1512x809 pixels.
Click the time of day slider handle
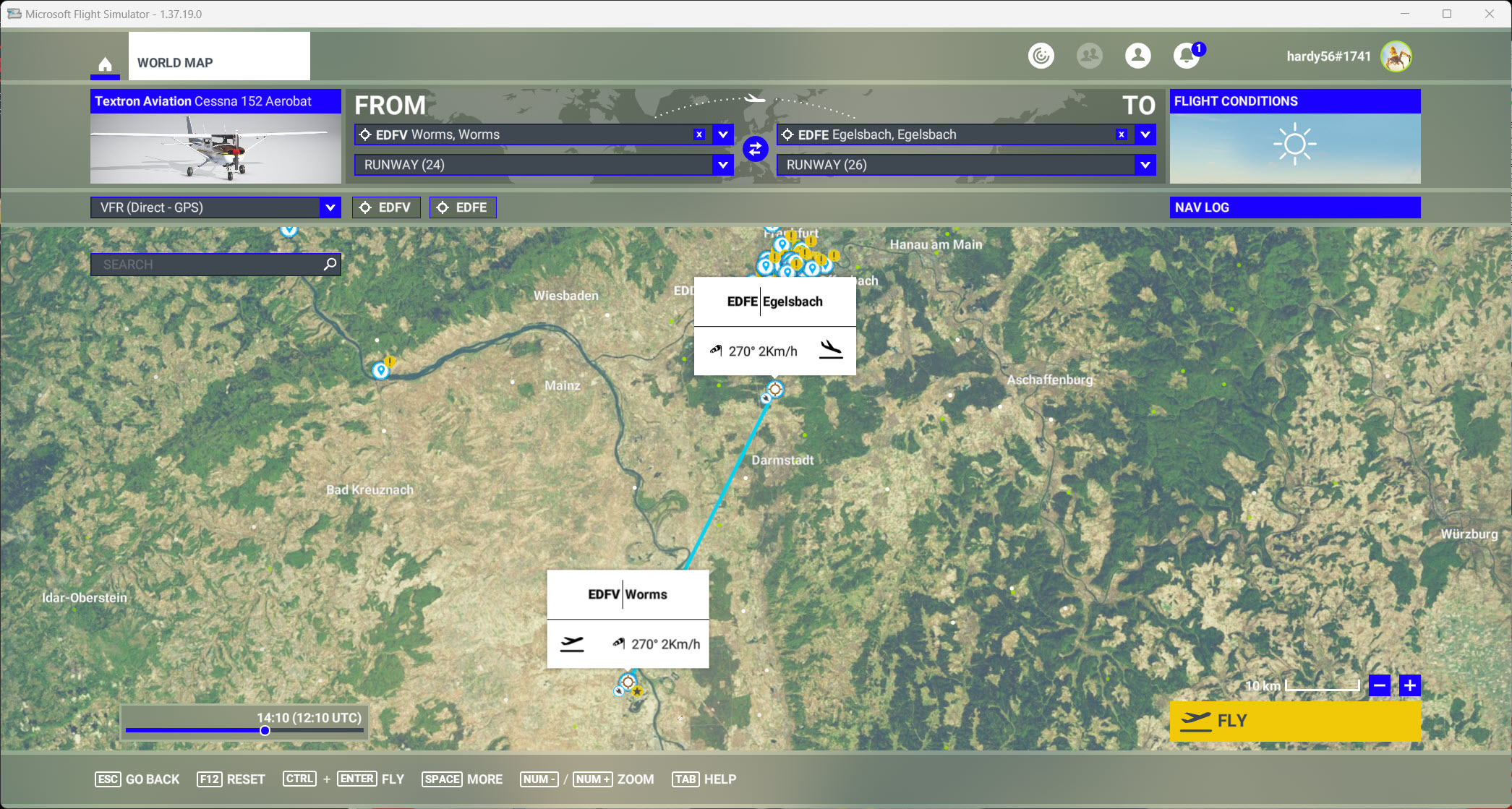265,731
